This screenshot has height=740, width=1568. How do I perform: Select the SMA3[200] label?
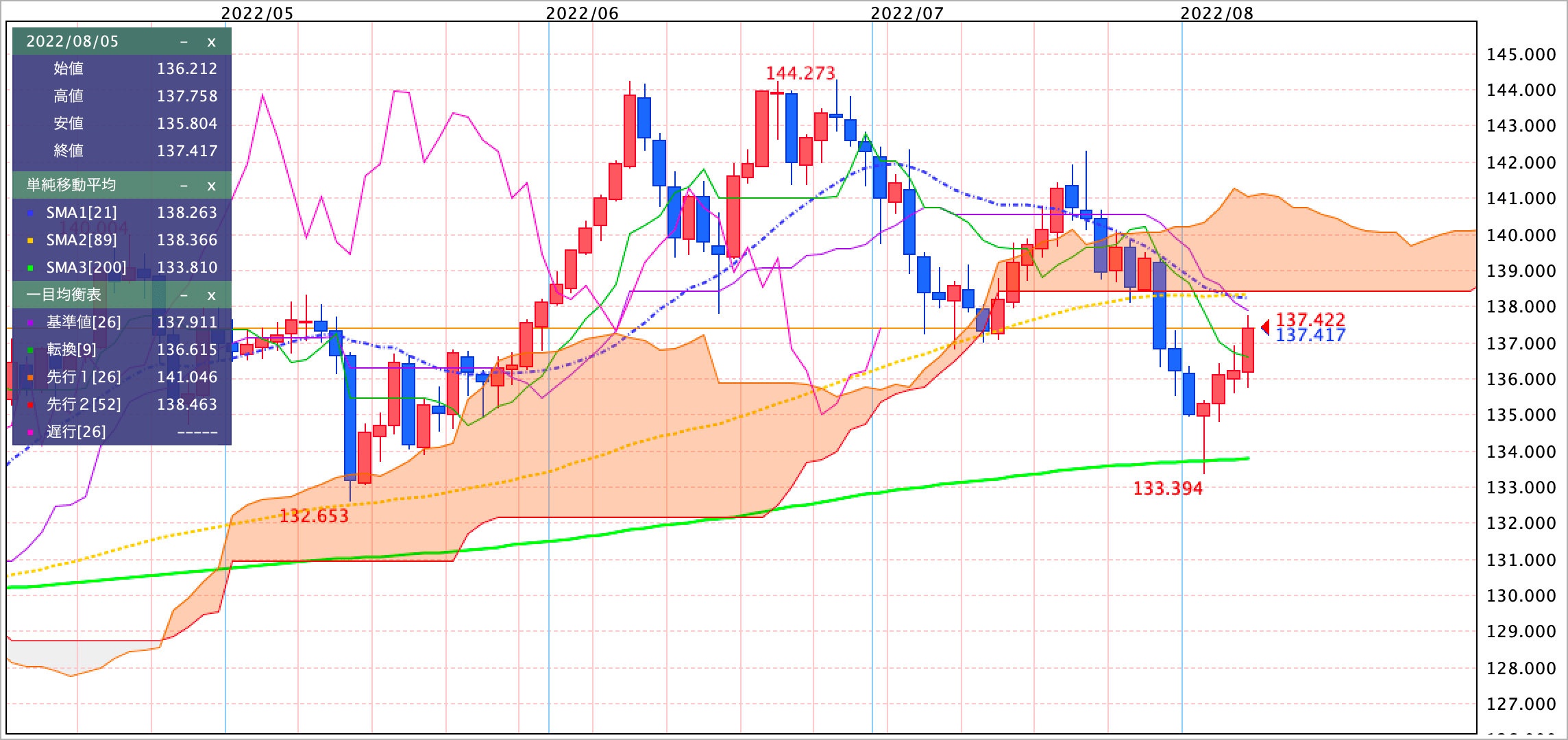point(86,268)
